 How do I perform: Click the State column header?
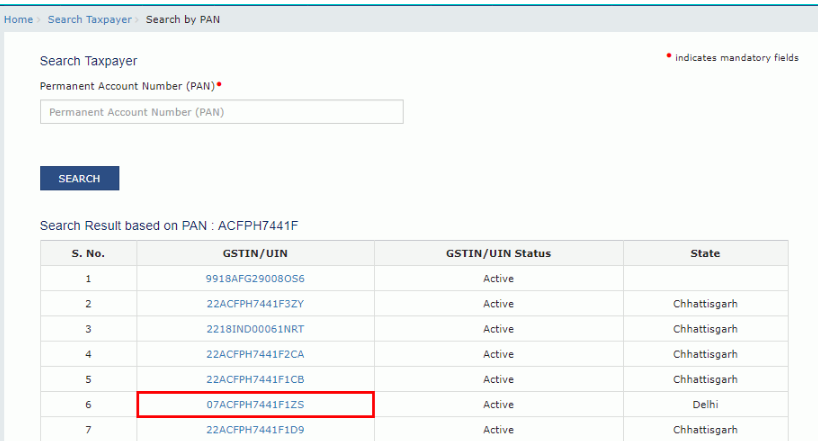705,253
